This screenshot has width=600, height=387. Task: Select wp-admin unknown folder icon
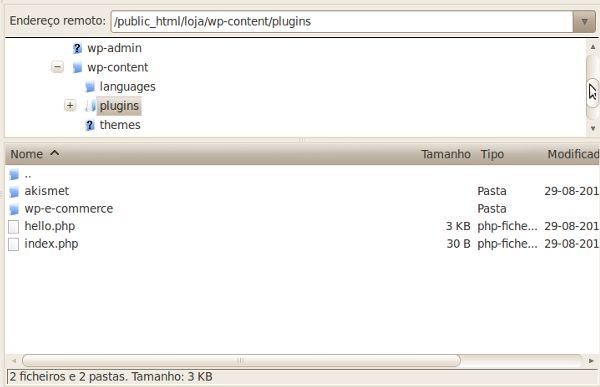pyautogui.click(x=77, y=48)
